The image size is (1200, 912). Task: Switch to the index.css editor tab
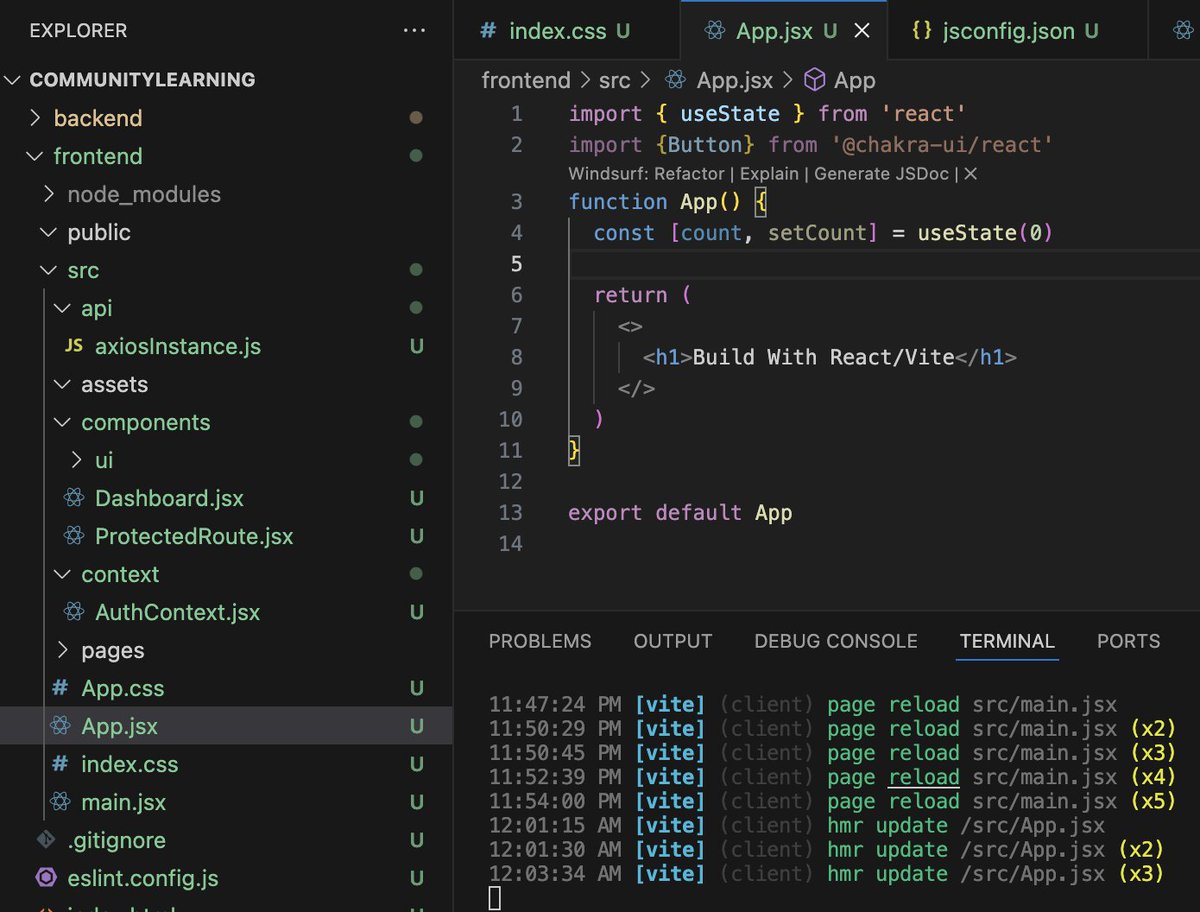566,31
